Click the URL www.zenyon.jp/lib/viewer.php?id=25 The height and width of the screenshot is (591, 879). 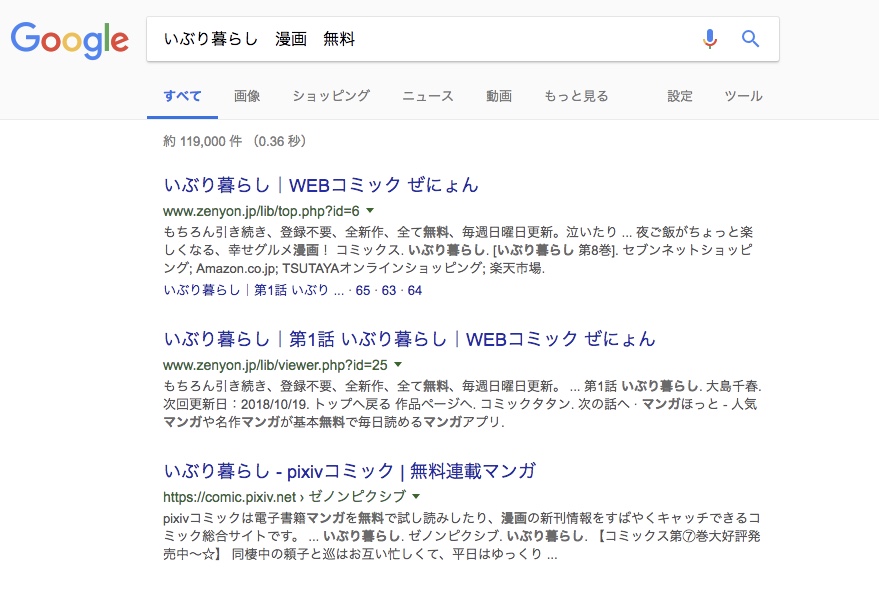click(x=275, y=365)
